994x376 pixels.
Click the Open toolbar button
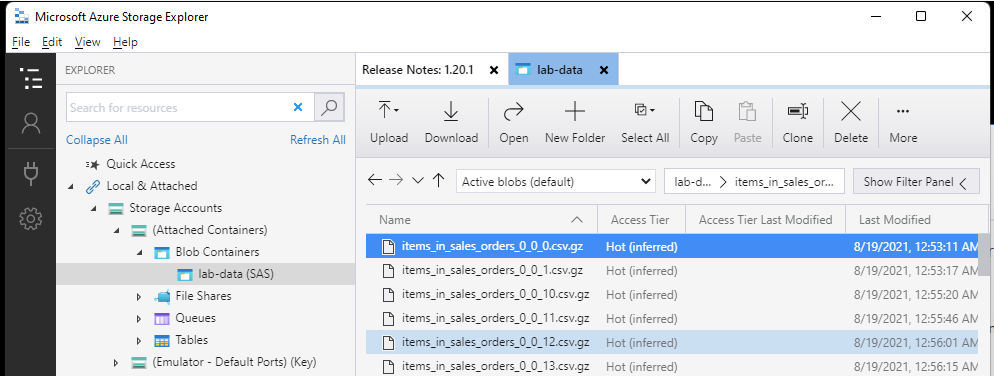tap(513, 122)
